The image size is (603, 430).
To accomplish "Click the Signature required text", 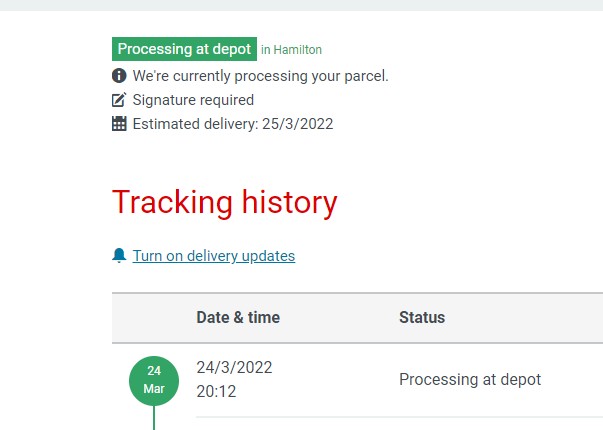I will pos(193,100).
